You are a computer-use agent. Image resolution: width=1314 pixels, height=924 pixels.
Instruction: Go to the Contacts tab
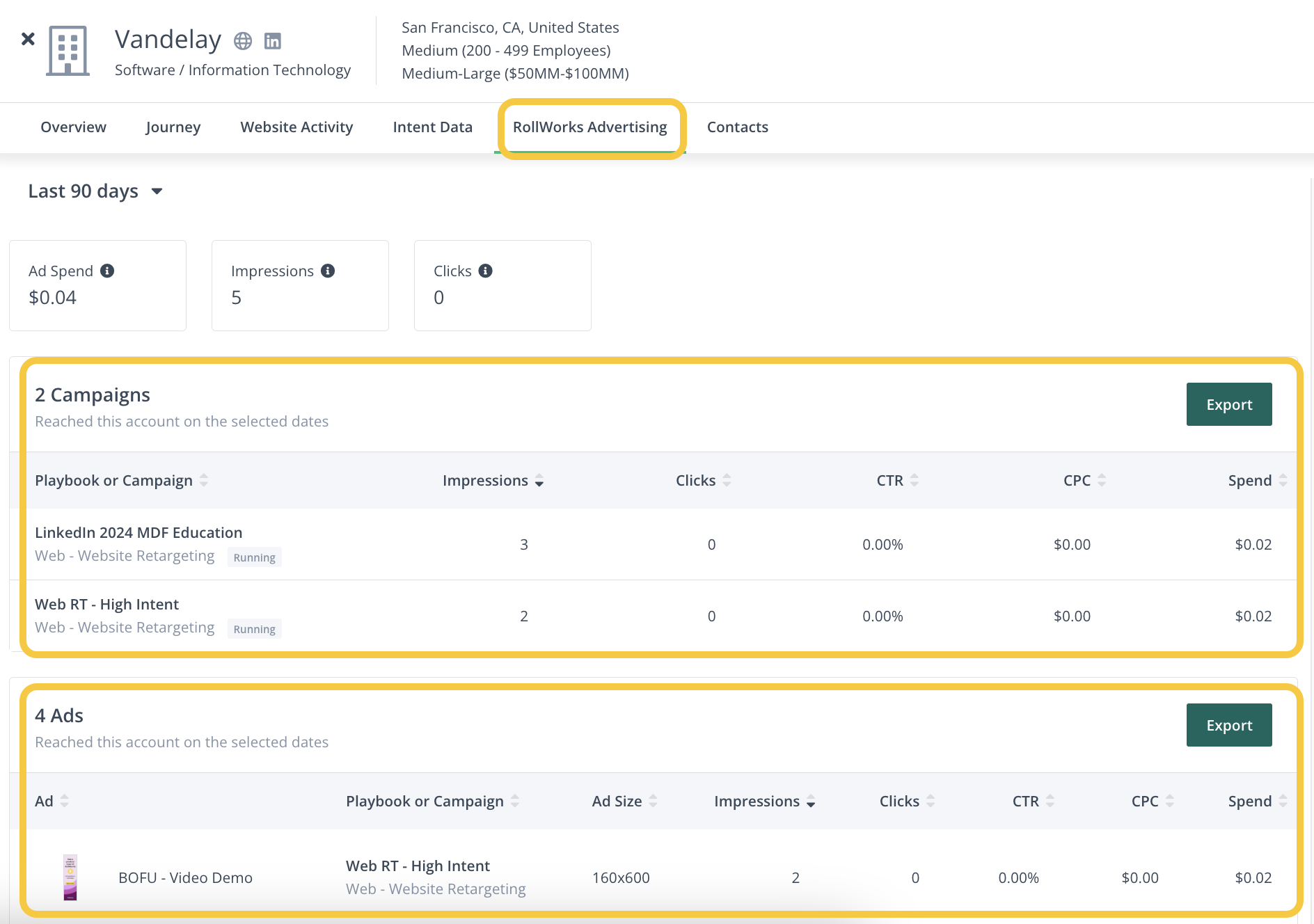[x=738, y=127]
